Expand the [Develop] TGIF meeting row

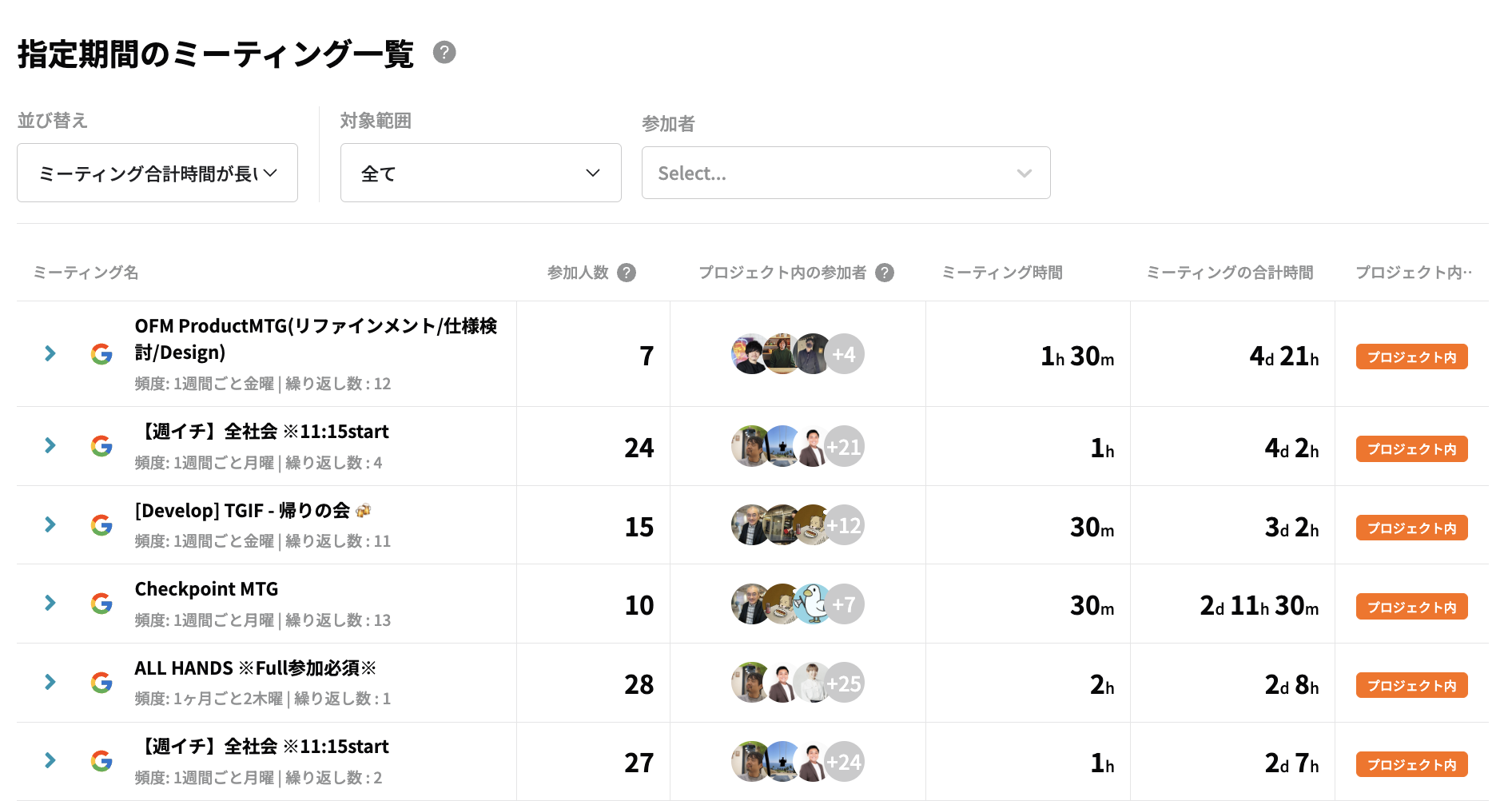click(50, 524)
